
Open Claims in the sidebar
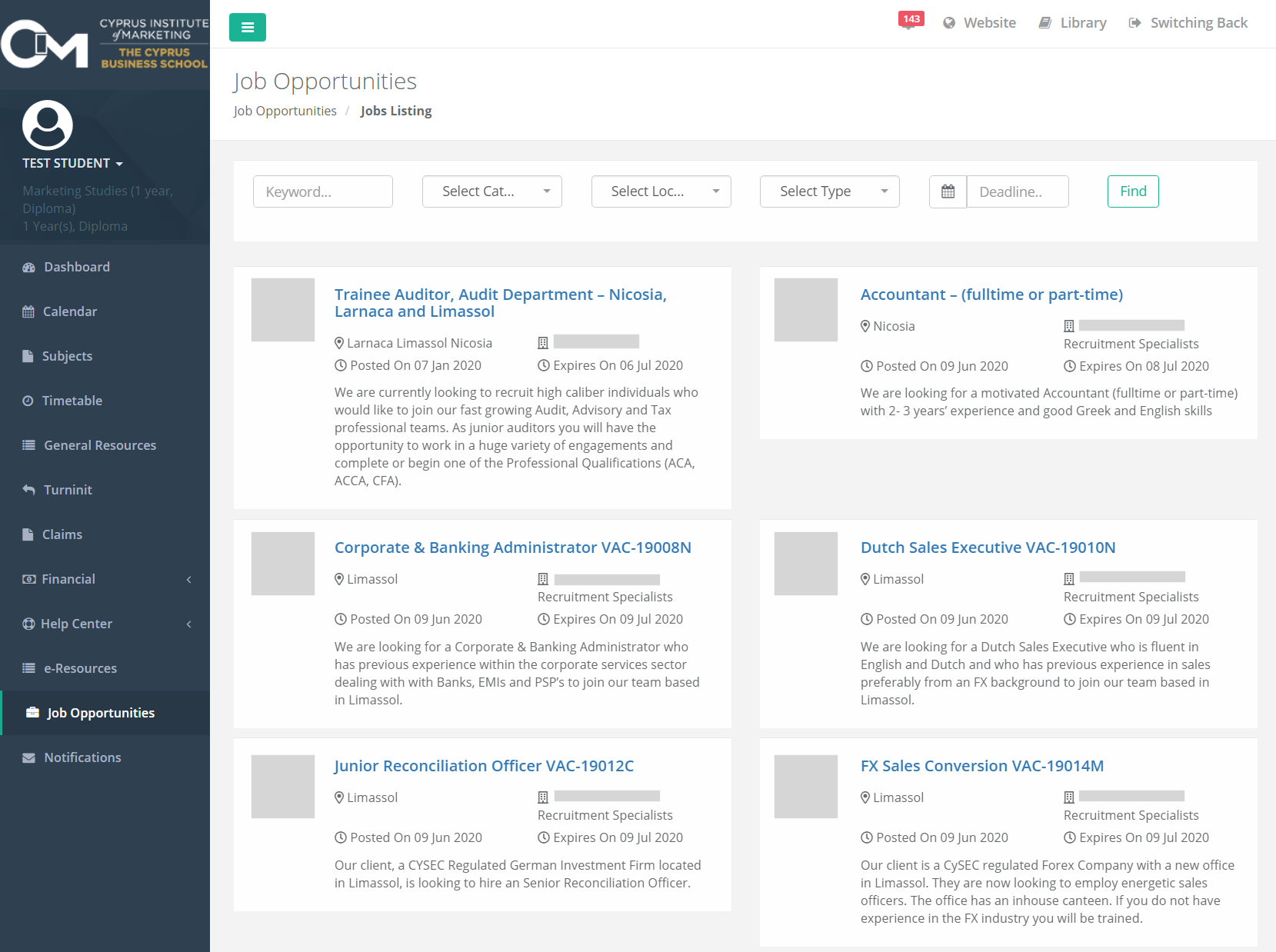pos(105,534)
